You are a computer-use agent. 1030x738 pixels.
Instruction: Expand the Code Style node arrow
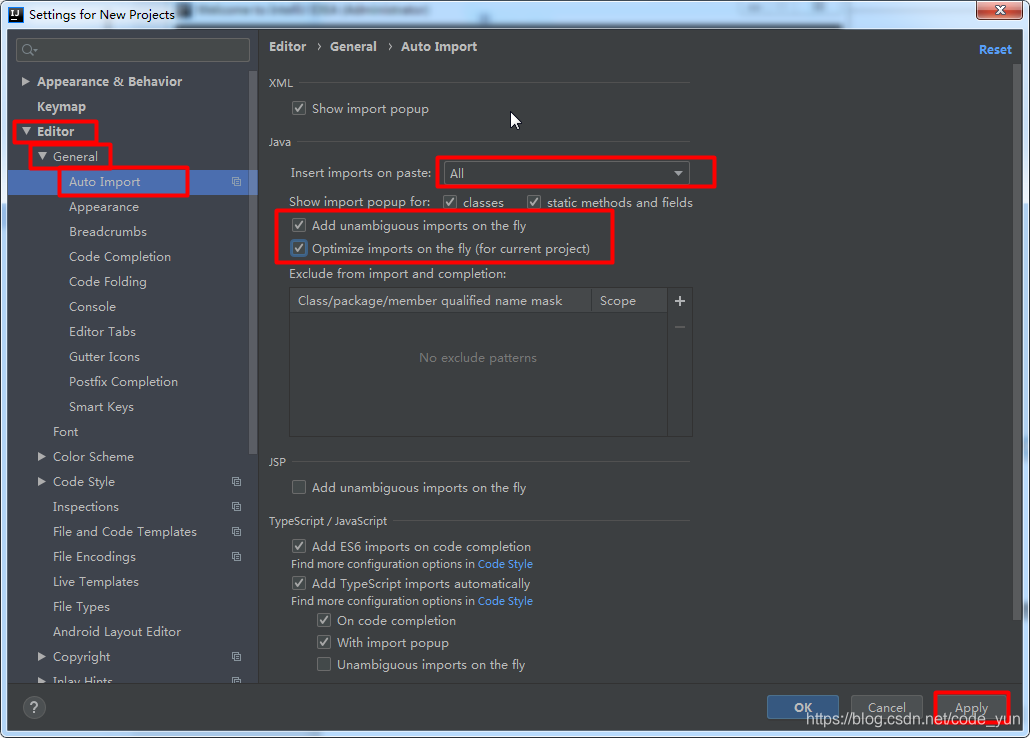point(41,482)
